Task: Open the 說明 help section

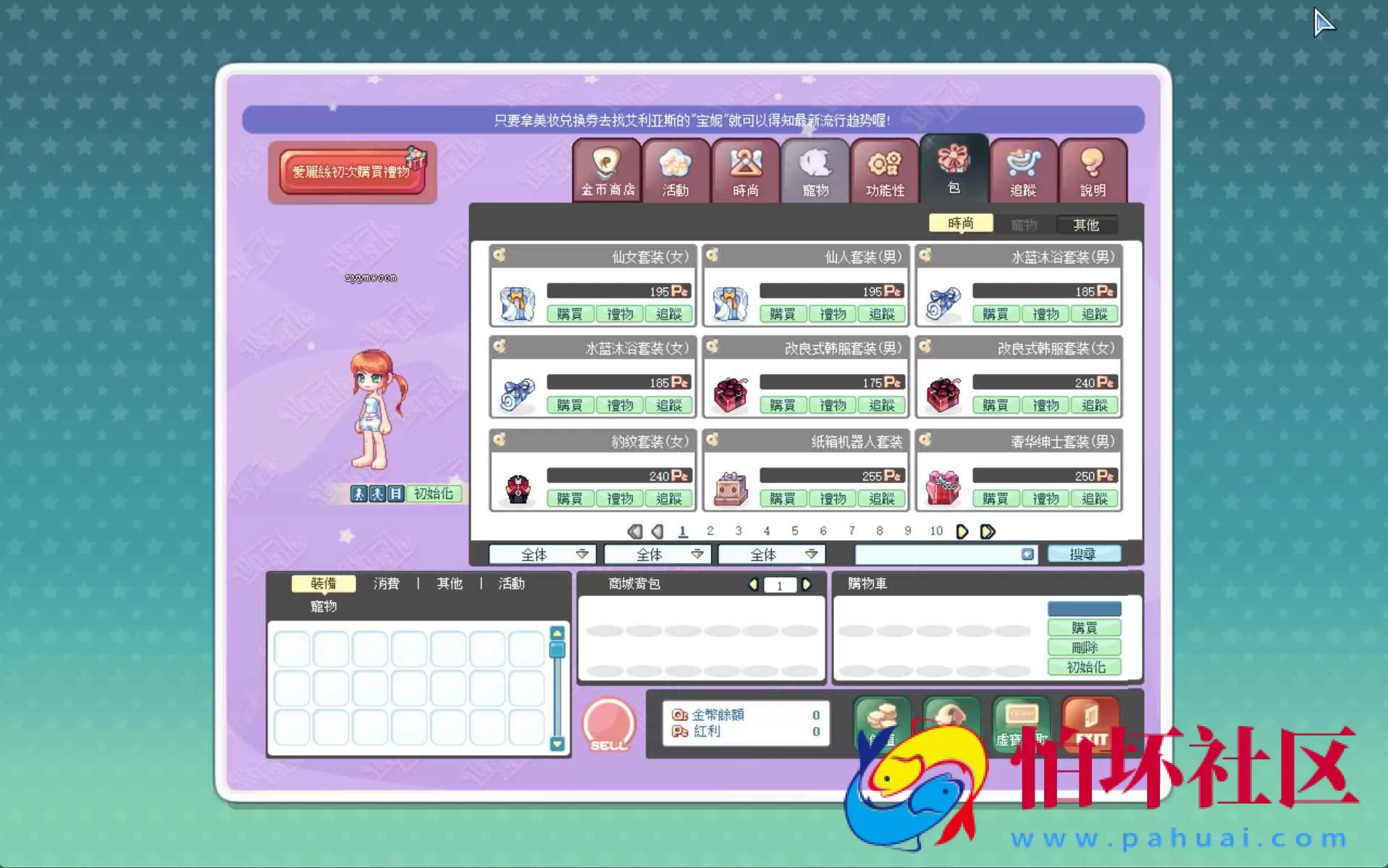Action: pos(1092,171)
